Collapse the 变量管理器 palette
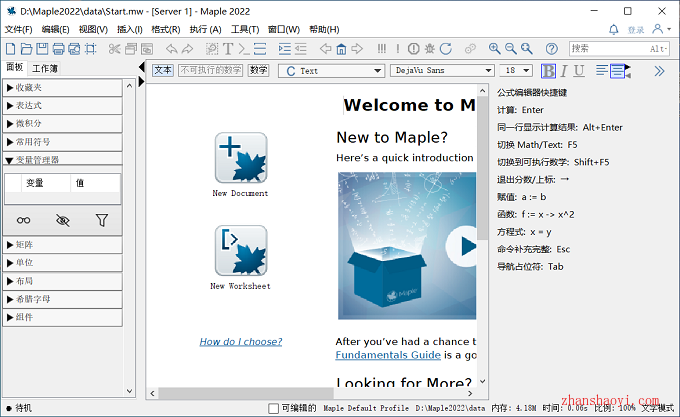 tap(62, 159)
